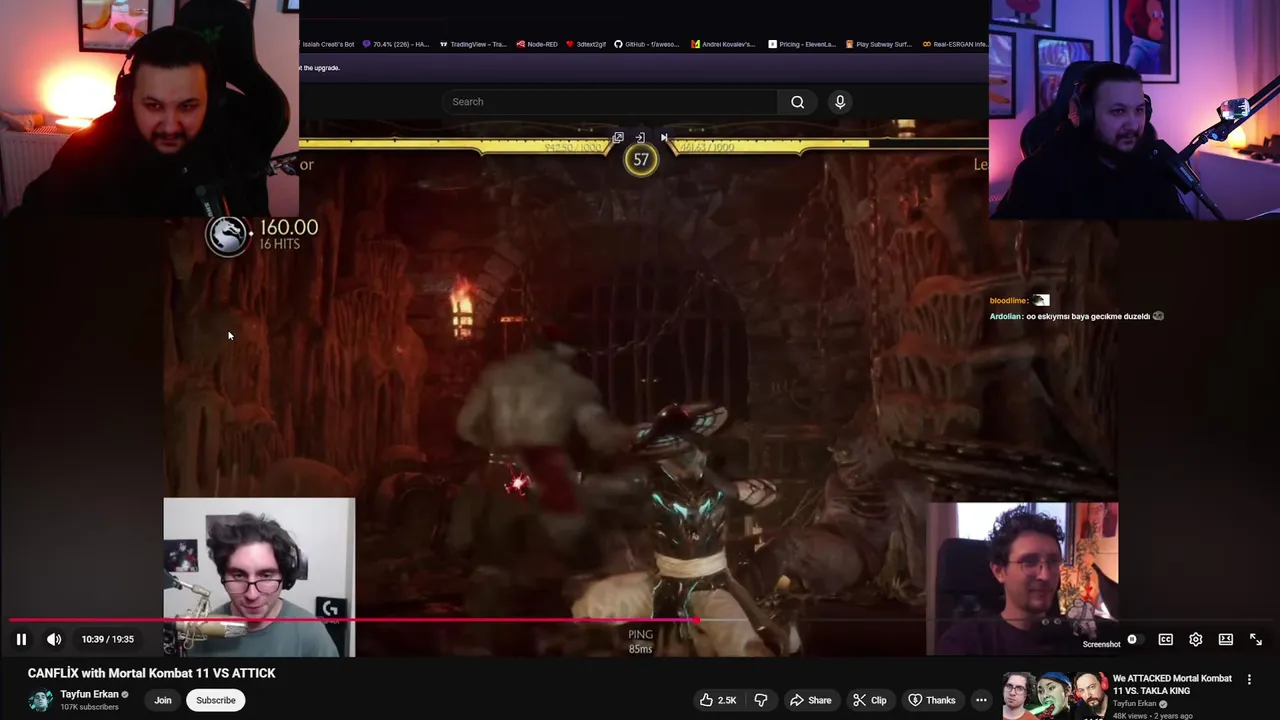
Task: Send a Thanks to creator
Action: point(931,700)
